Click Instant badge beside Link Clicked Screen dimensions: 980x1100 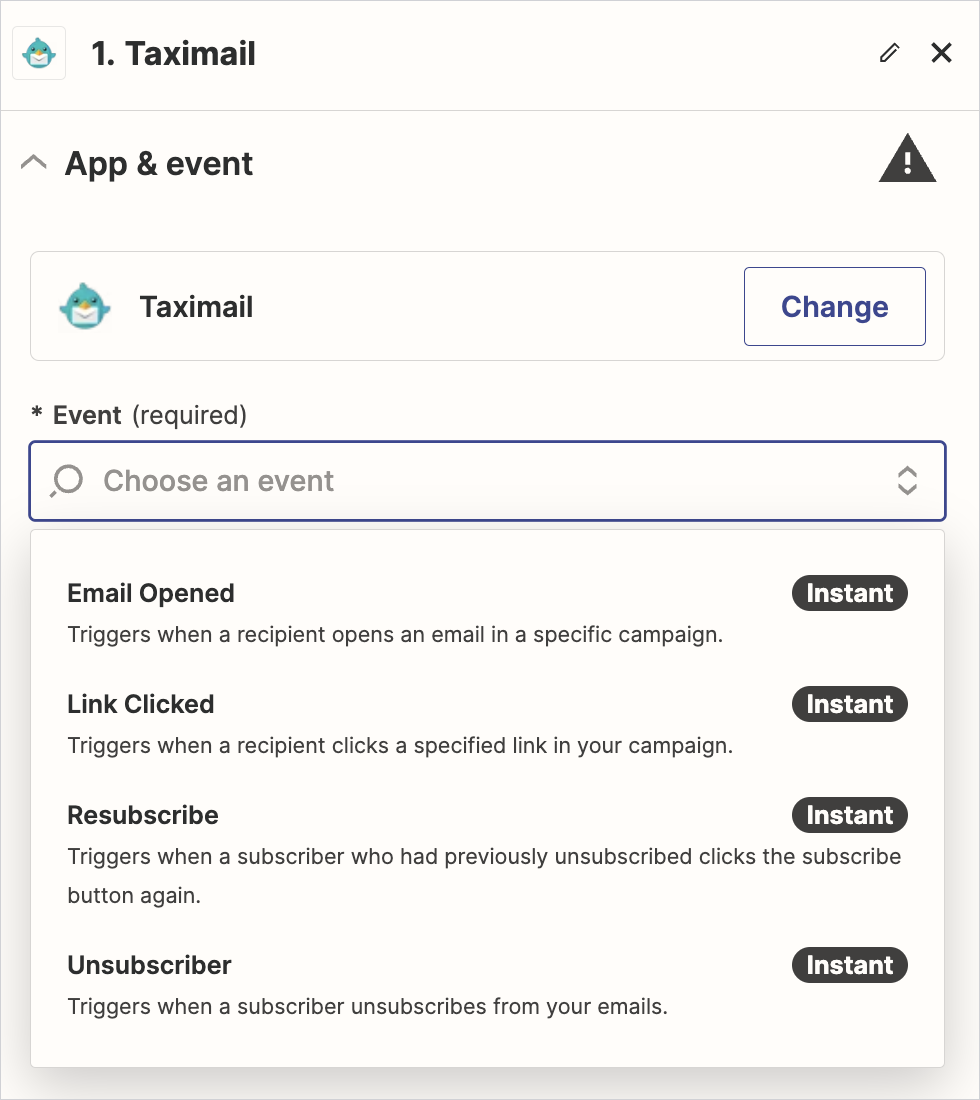[849, 704]
